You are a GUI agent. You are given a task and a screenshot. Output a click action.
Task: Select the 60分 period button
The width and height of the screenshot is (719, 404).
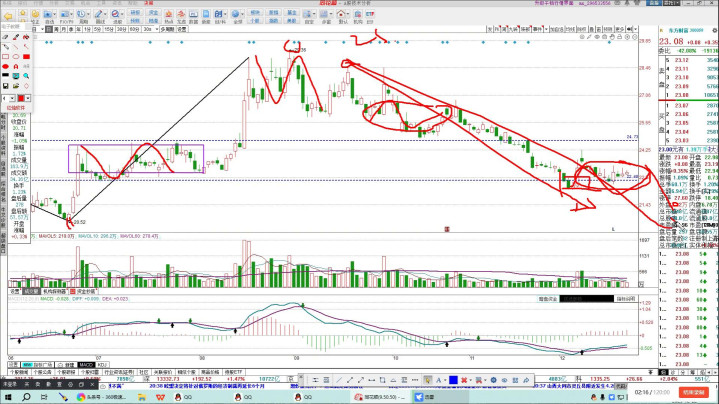pyautogui.click(x=134, y=29)
